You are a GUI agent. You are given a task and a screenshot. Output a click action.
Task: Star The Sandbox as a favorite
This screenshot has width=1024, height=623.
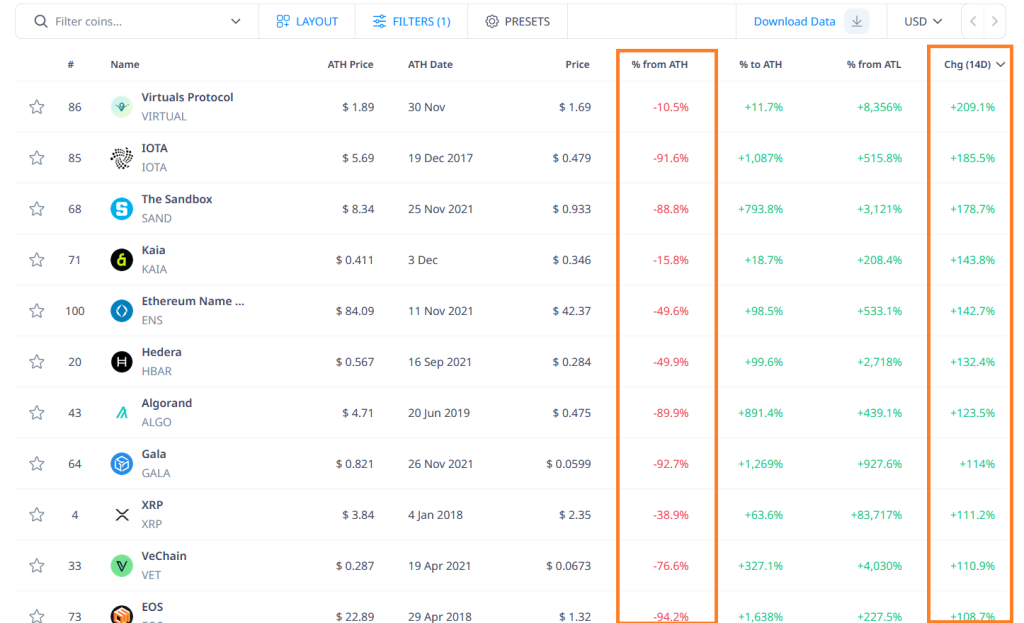pos(37,208)
